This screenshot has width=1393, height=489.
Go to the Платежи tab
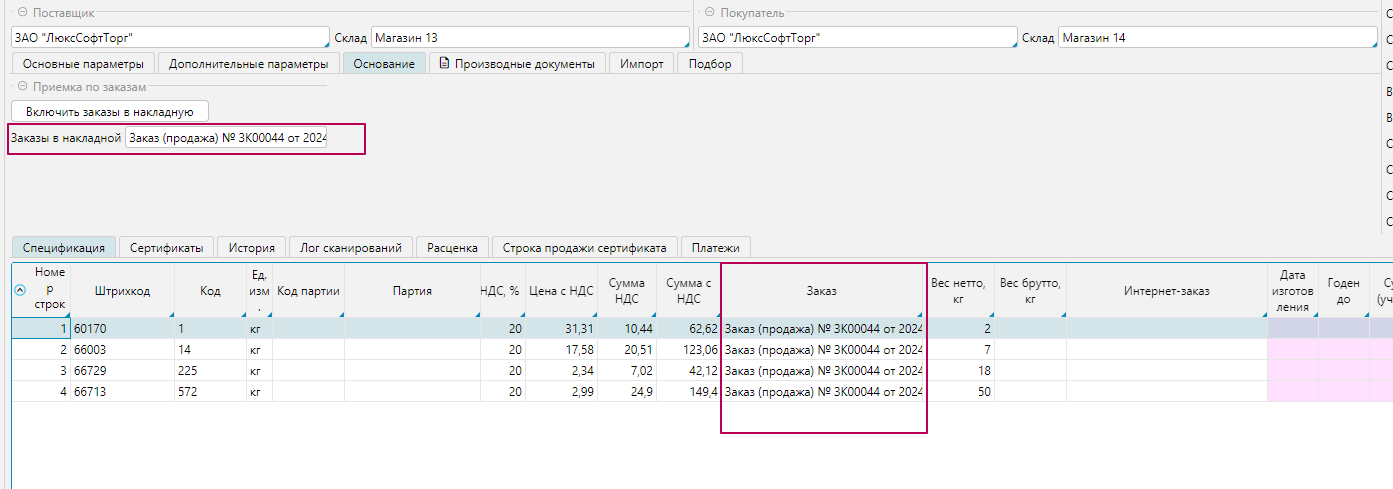(x=715, y=247)
